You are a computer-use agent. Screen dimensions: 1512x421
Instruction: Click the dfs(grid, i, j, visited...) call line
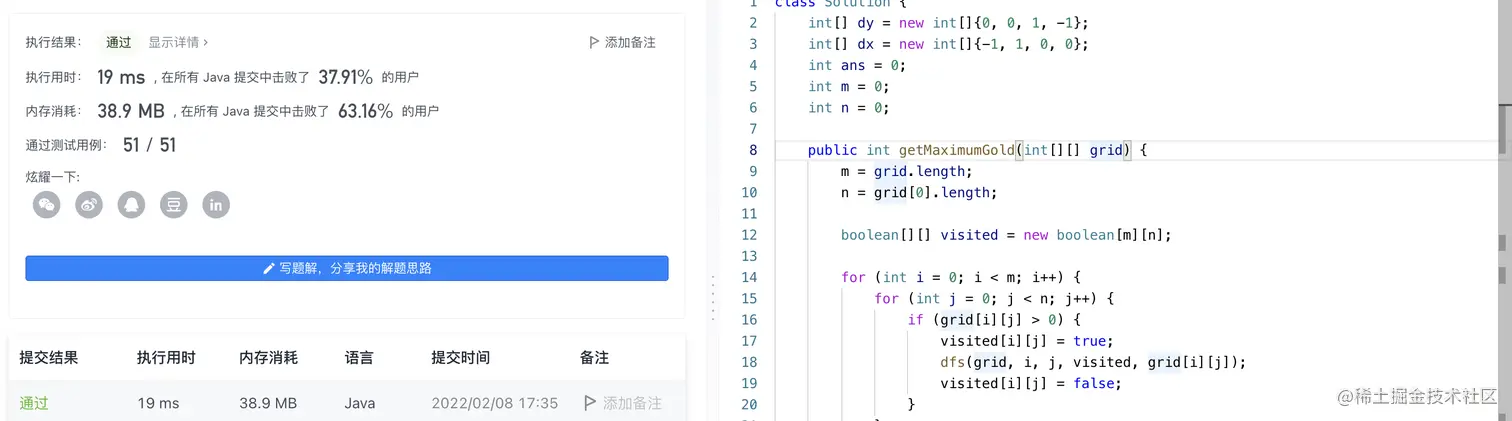click(x=1093, y=362)
